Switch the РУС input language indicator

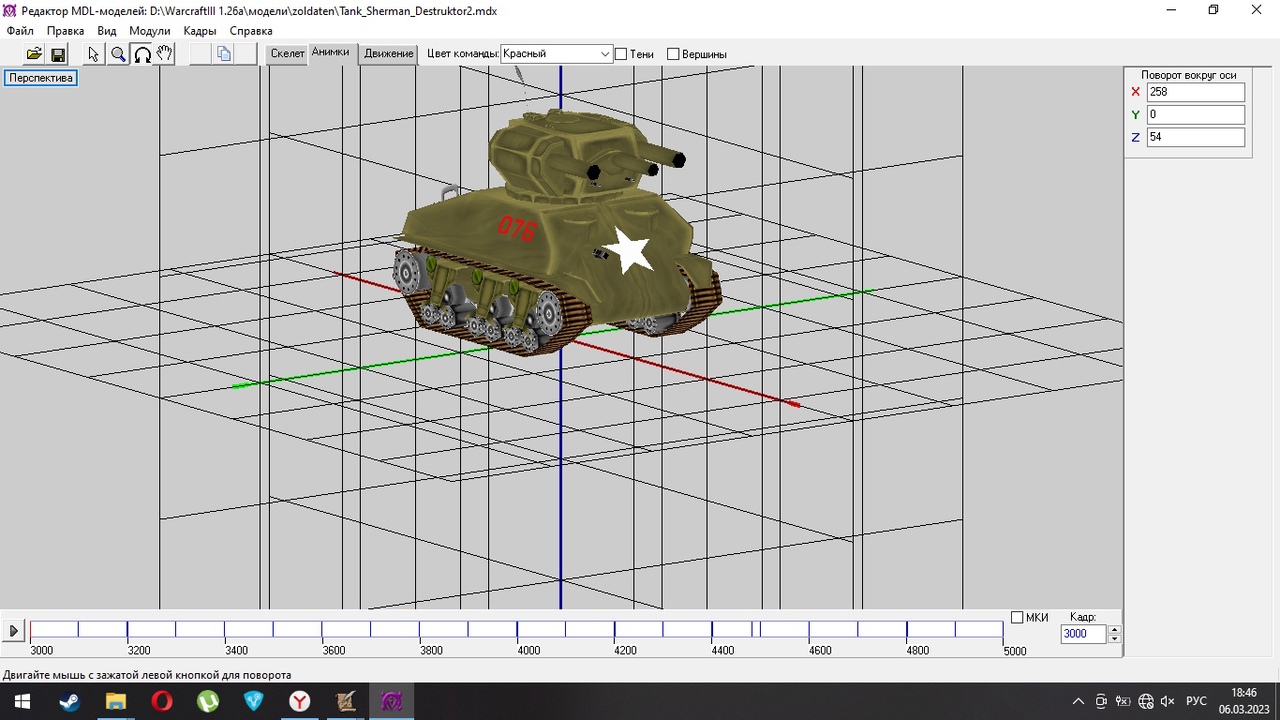(1196, 701)
